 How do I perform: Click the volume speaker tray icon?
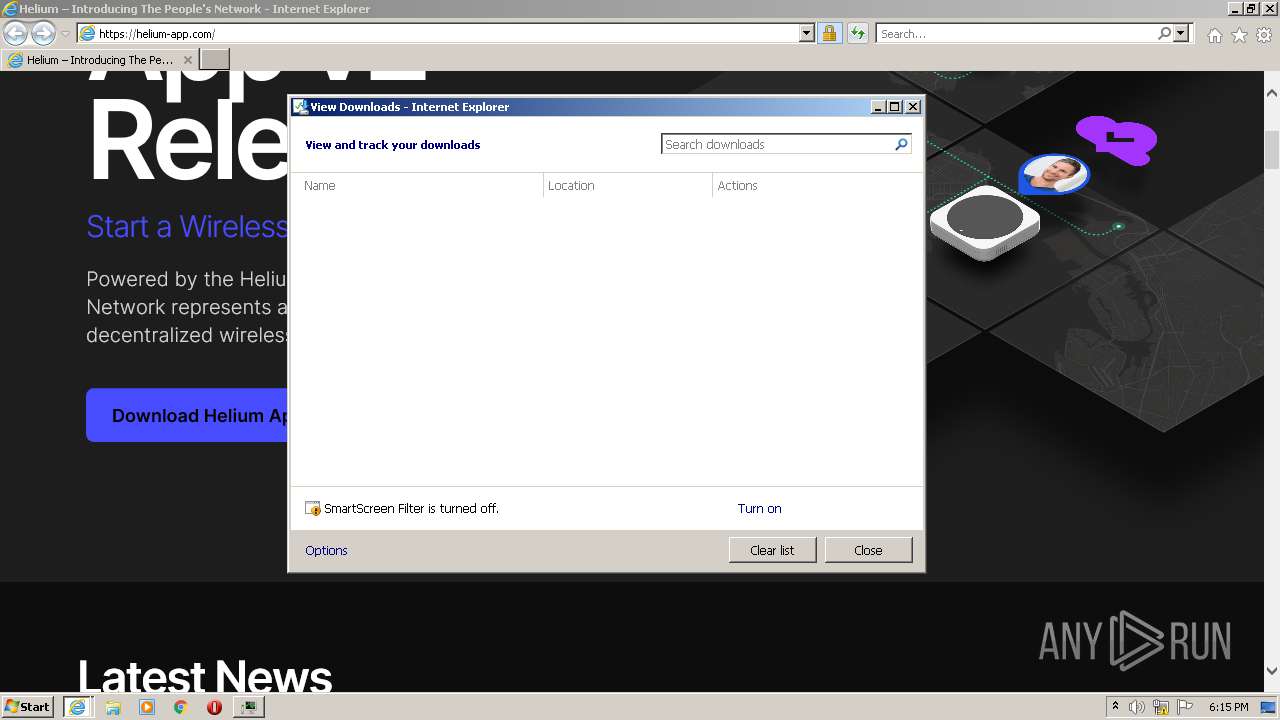coord(1136,707)
